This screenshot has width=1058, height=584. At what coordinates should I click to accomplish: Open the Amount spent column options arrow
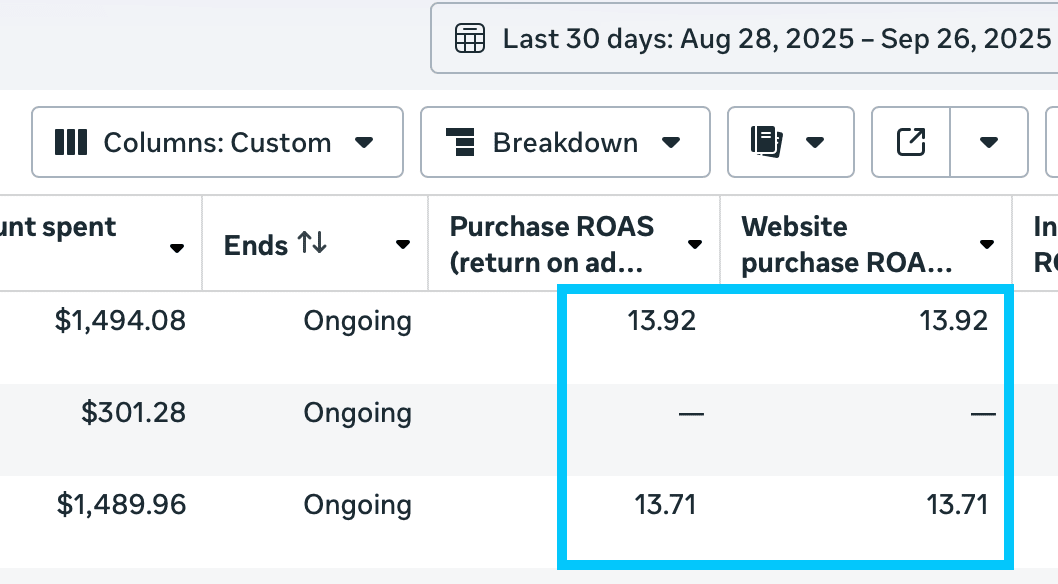[177, 247]
